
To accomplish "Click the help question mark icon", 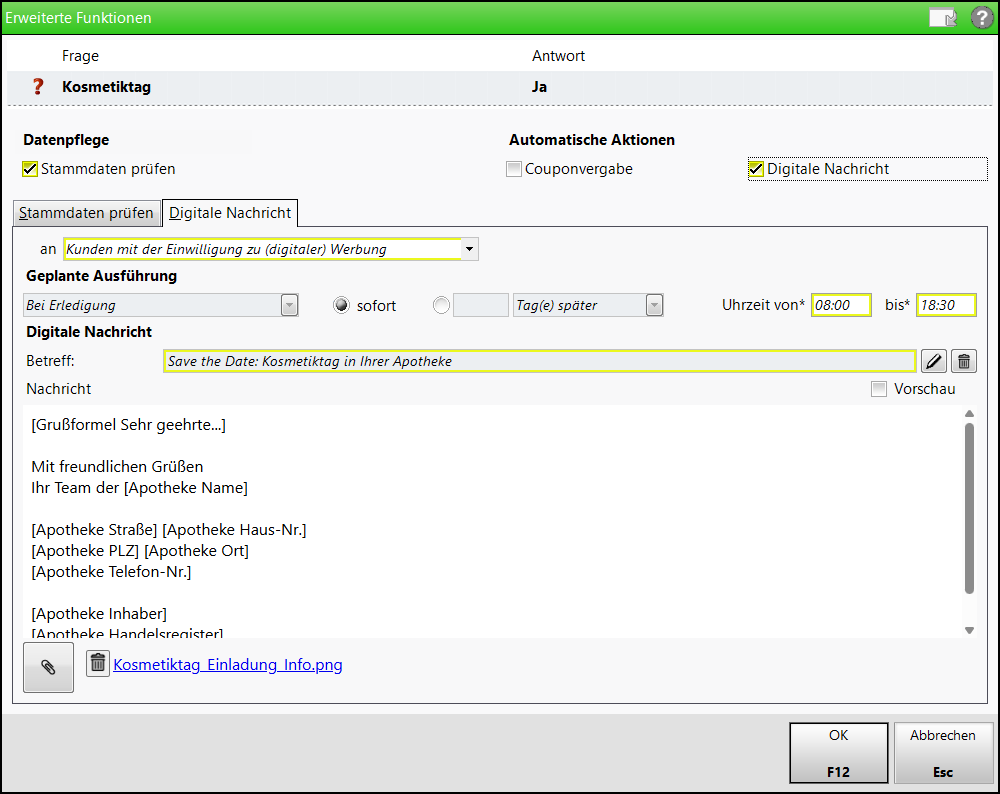I will pyautogui.click(x=982, y=18).
